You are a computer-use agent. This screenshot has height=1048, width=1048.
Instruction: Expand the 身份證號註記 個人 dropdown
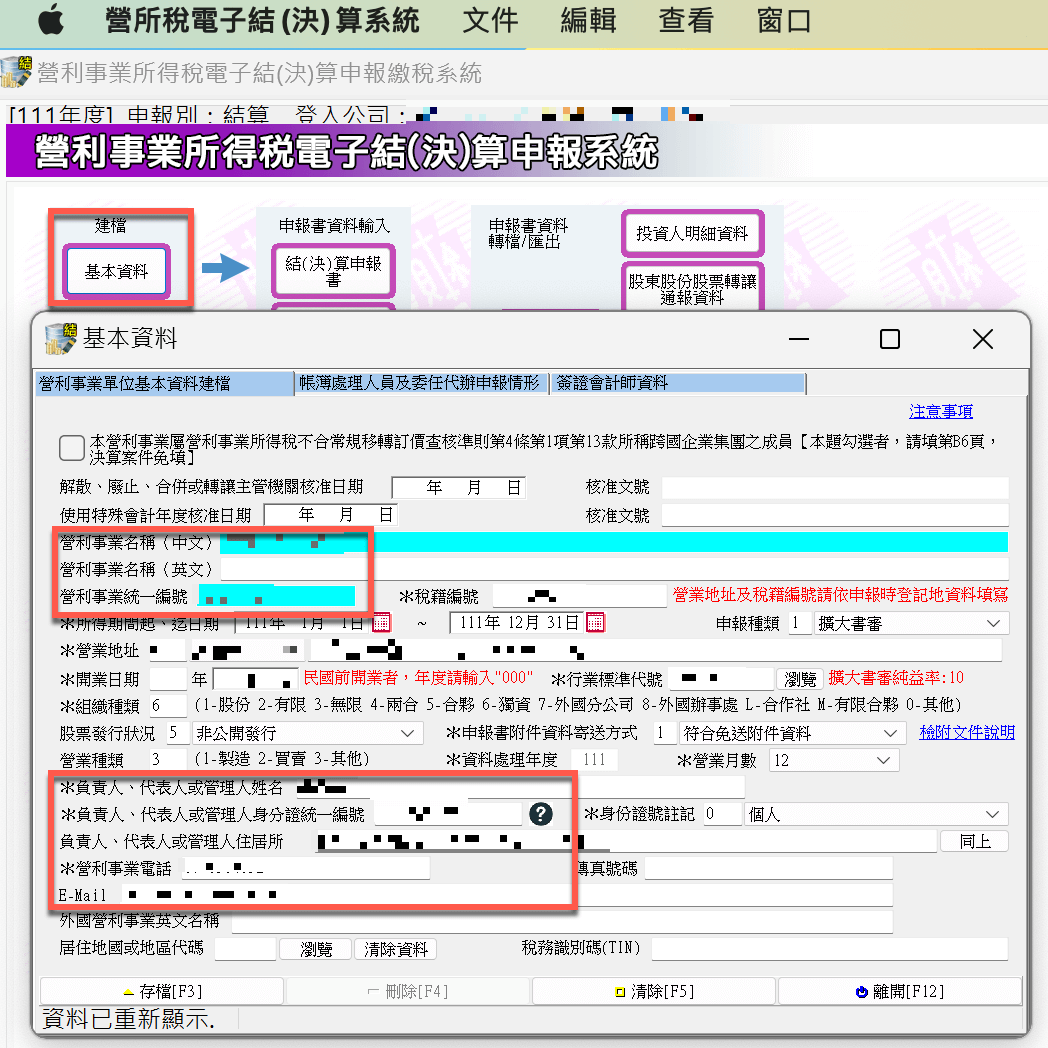[993, 814]
